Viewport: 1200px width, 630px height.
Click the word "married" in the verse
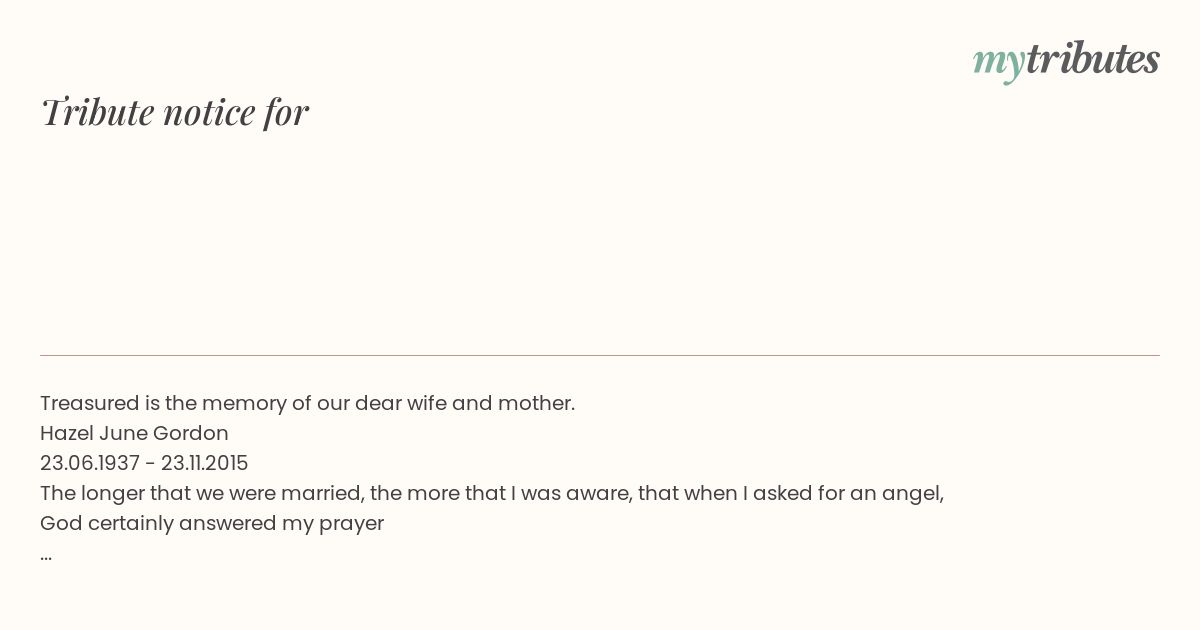[319, 493]
